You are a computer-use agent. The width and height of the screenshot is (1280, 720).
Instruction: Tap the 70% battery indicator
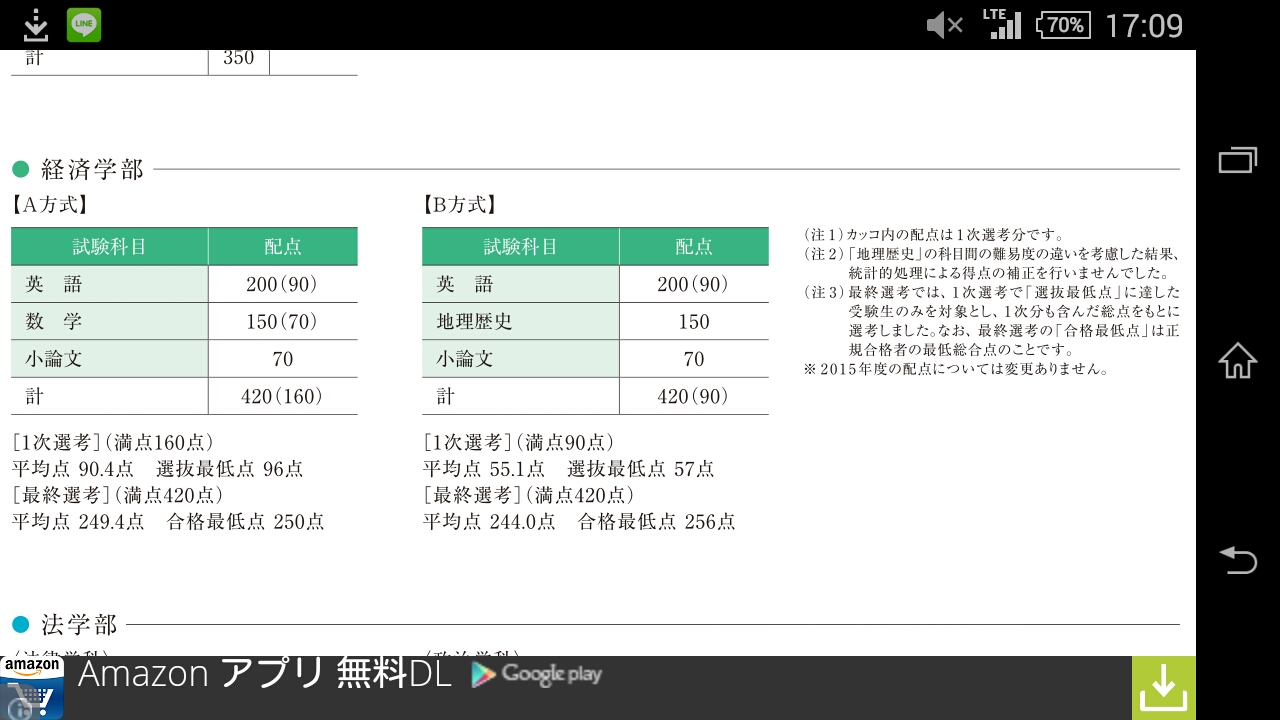pos(1063,25)
